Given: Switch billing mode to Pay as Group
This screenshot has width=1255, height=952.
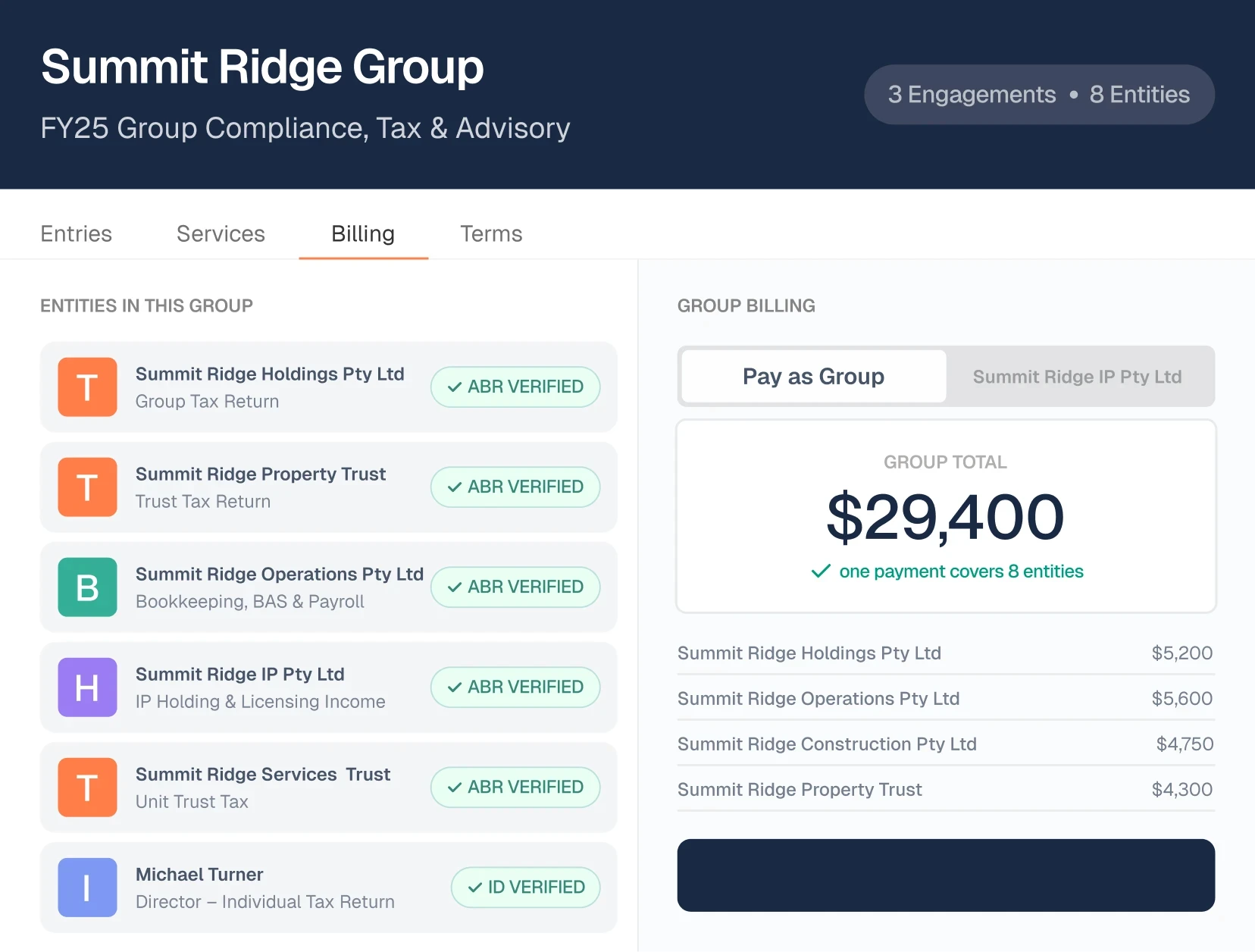Looking at the screenshot, I should [x=813, y=376].
